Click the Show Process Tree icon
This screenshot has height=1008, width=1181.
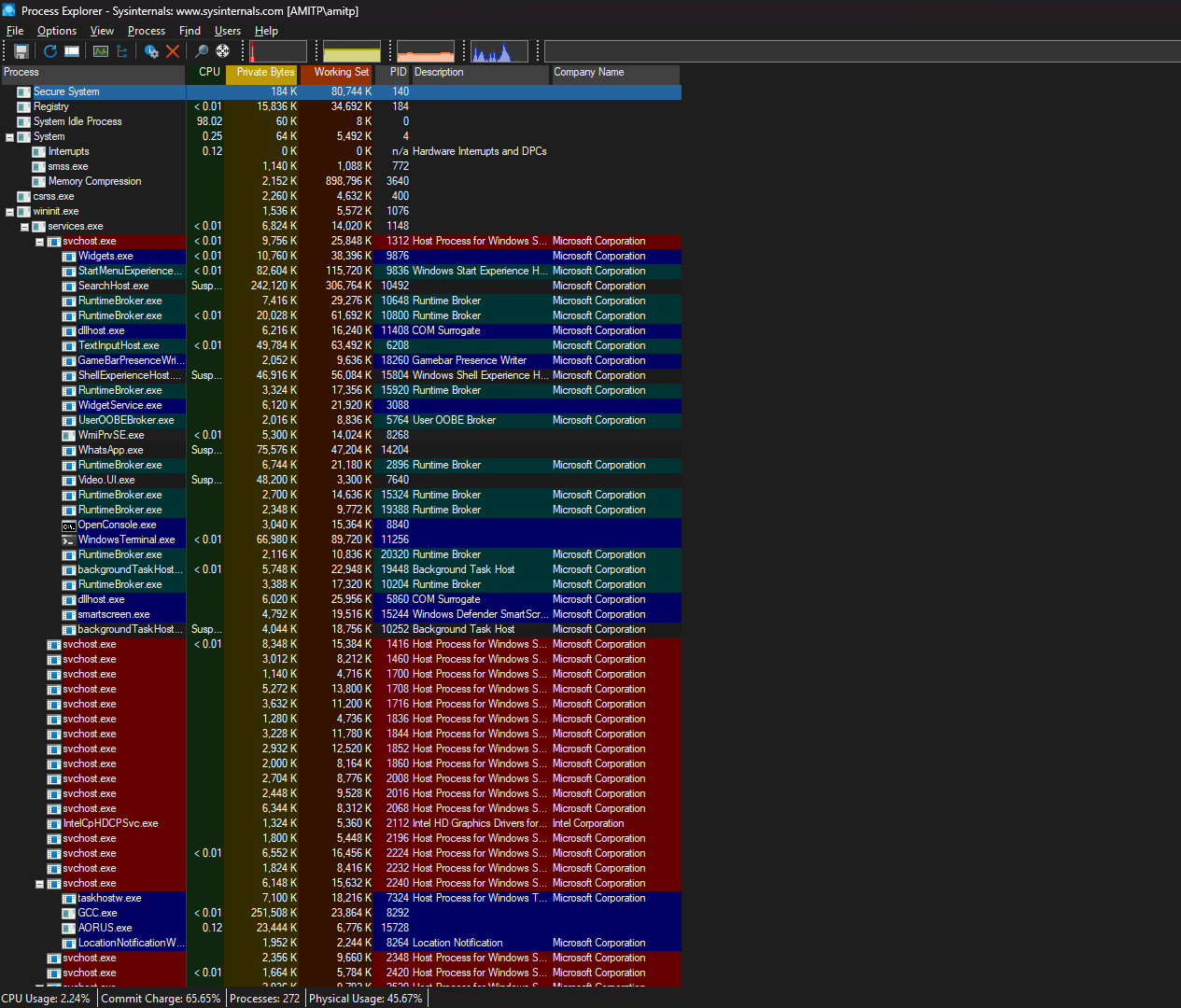click(x=122, y=51)
